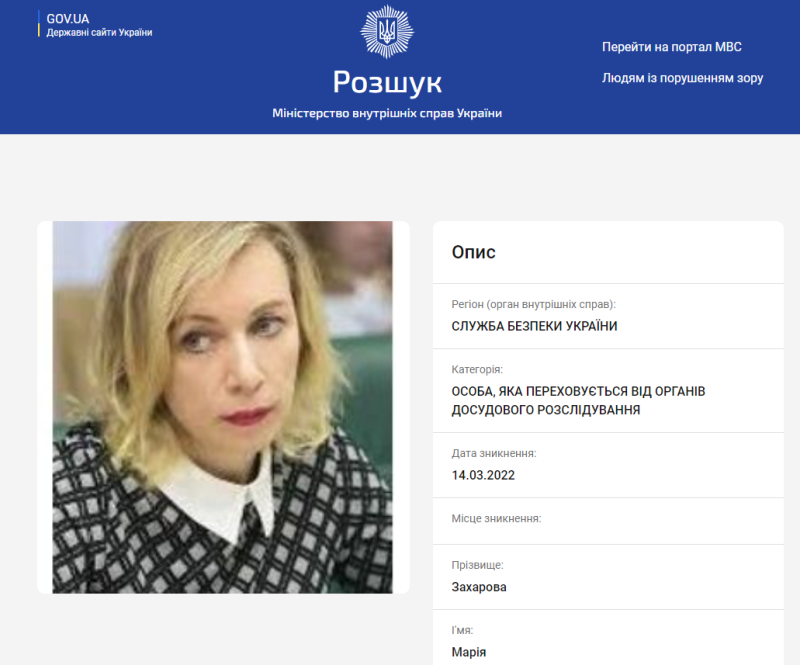
Task: Click 'Регіон (орган внутрішніх справ):' label
Action: click(533, 304)
